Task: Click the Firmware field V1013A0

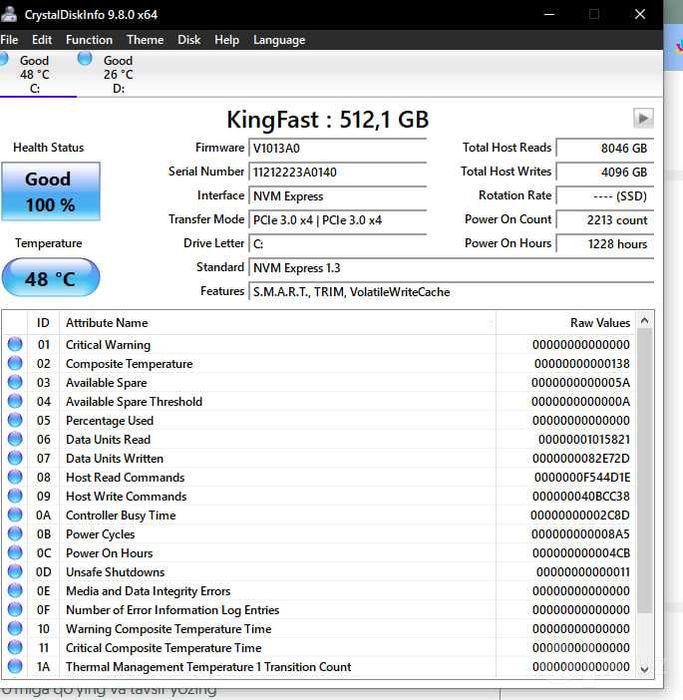Action: click(x=337, y=148)
